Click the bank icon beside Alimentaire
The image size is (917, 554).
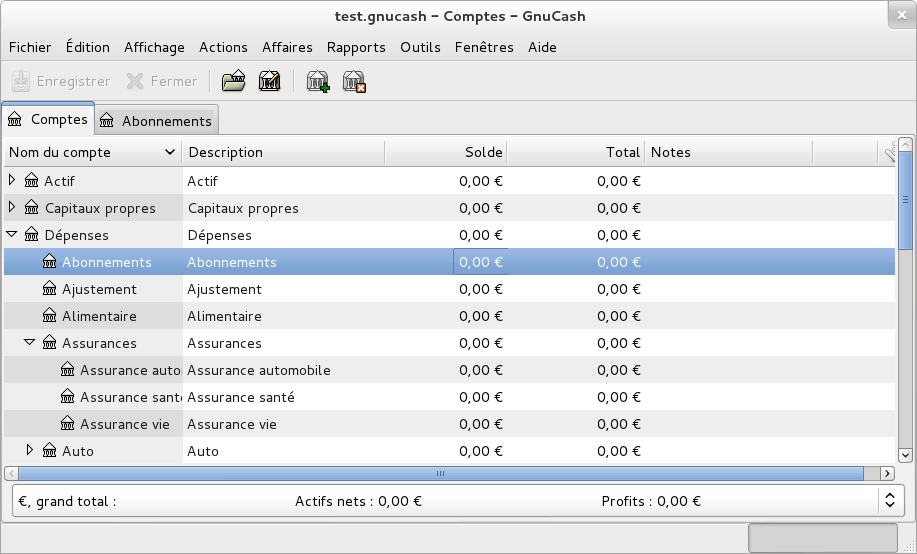[x=50, y=316]
